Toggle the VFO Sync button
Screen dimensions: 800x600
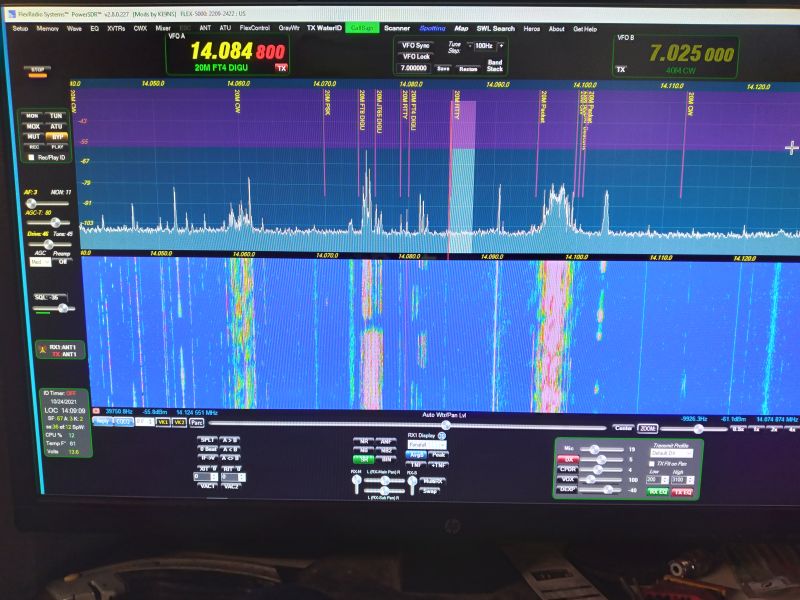[x=416, y=45]
